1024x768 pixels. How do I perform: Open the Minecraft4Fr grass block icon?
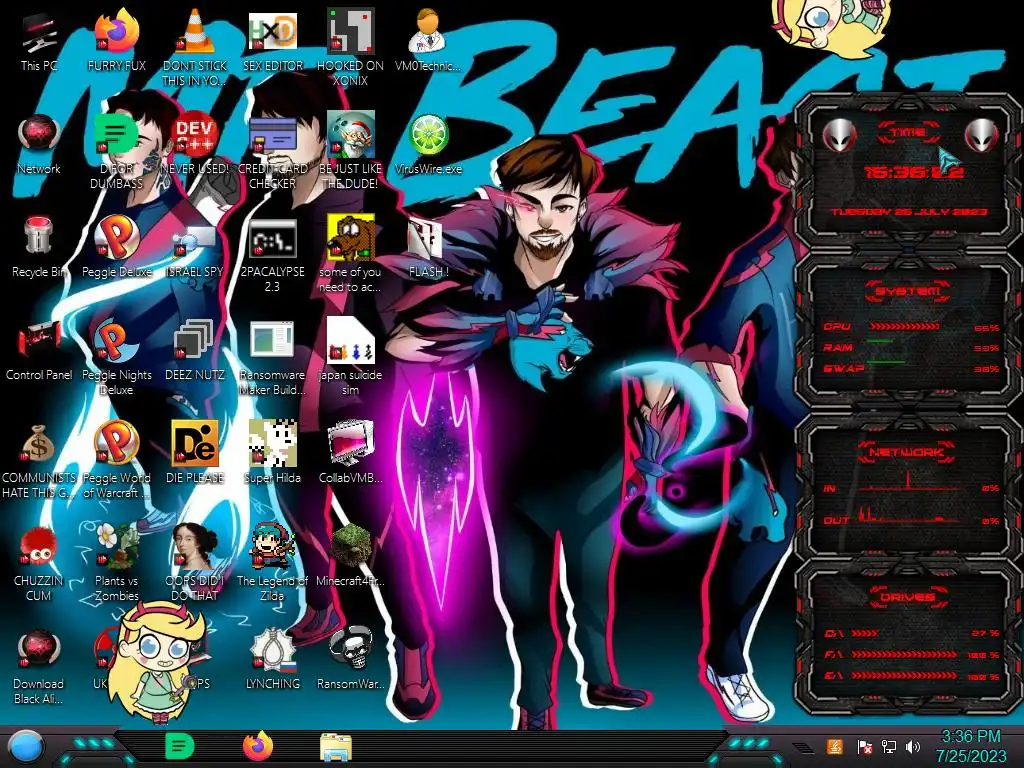tap(350, 556)
